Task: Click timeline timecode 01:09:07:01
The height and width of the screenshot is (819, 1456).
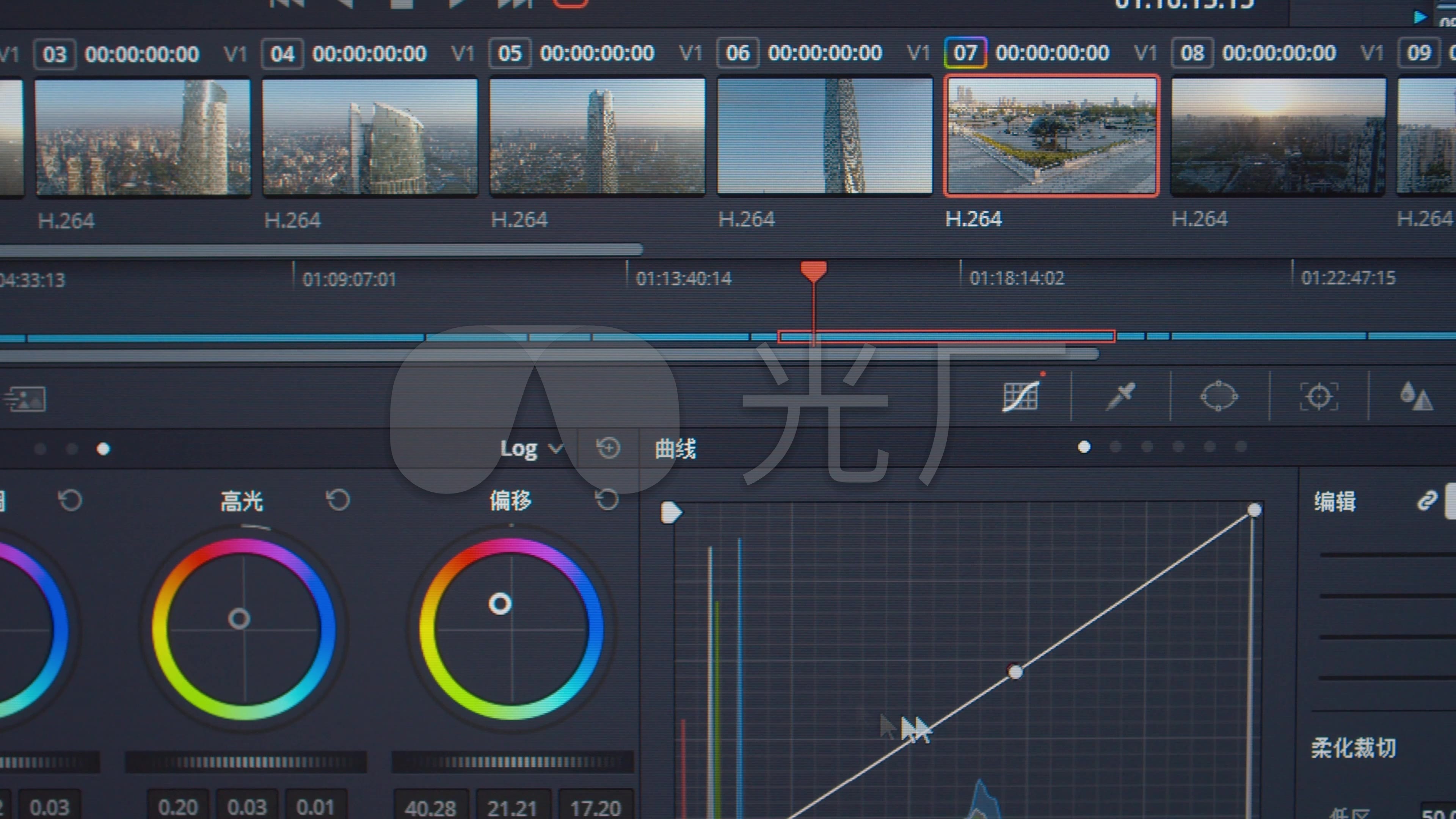Action: click(349, 279)
